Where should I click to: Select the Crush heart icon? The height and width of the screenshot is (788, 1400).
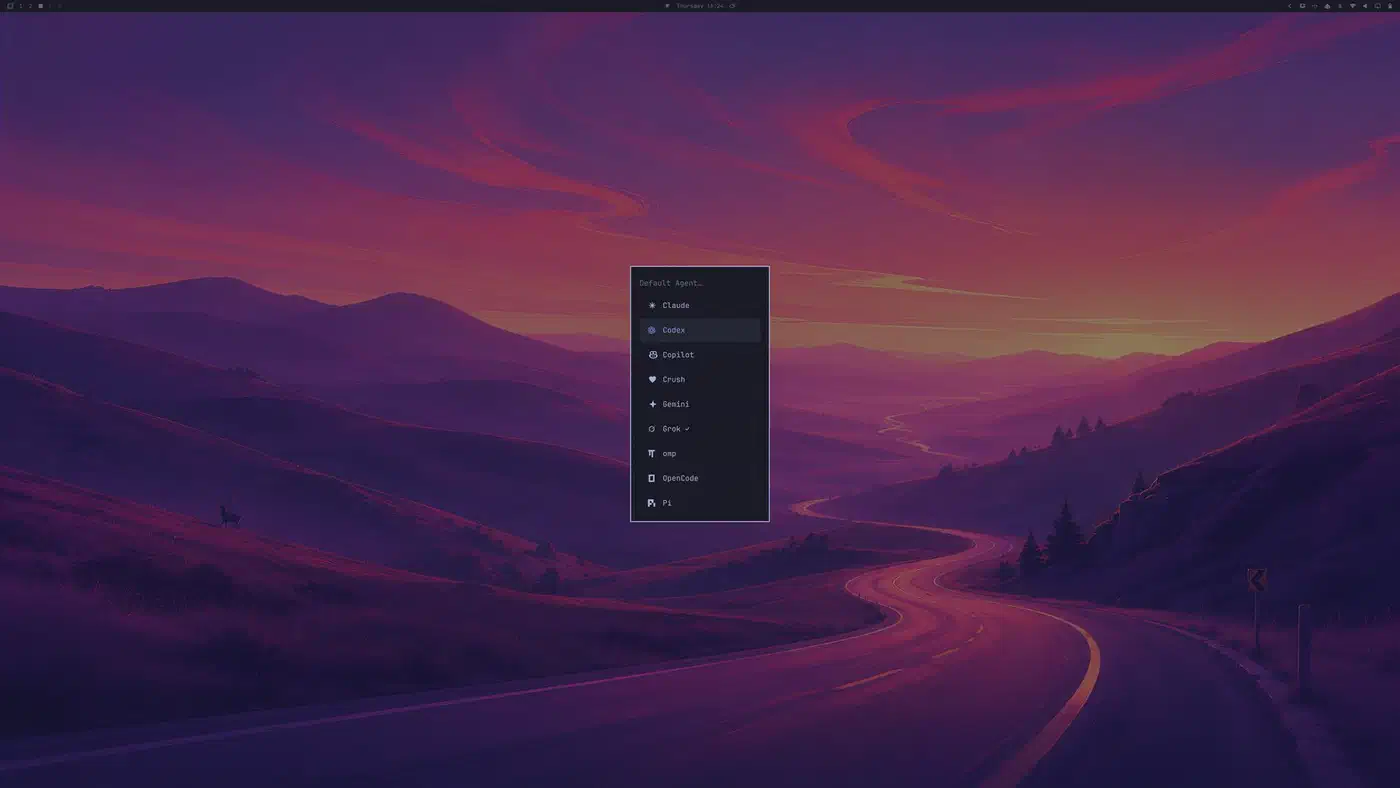(652, 379)
